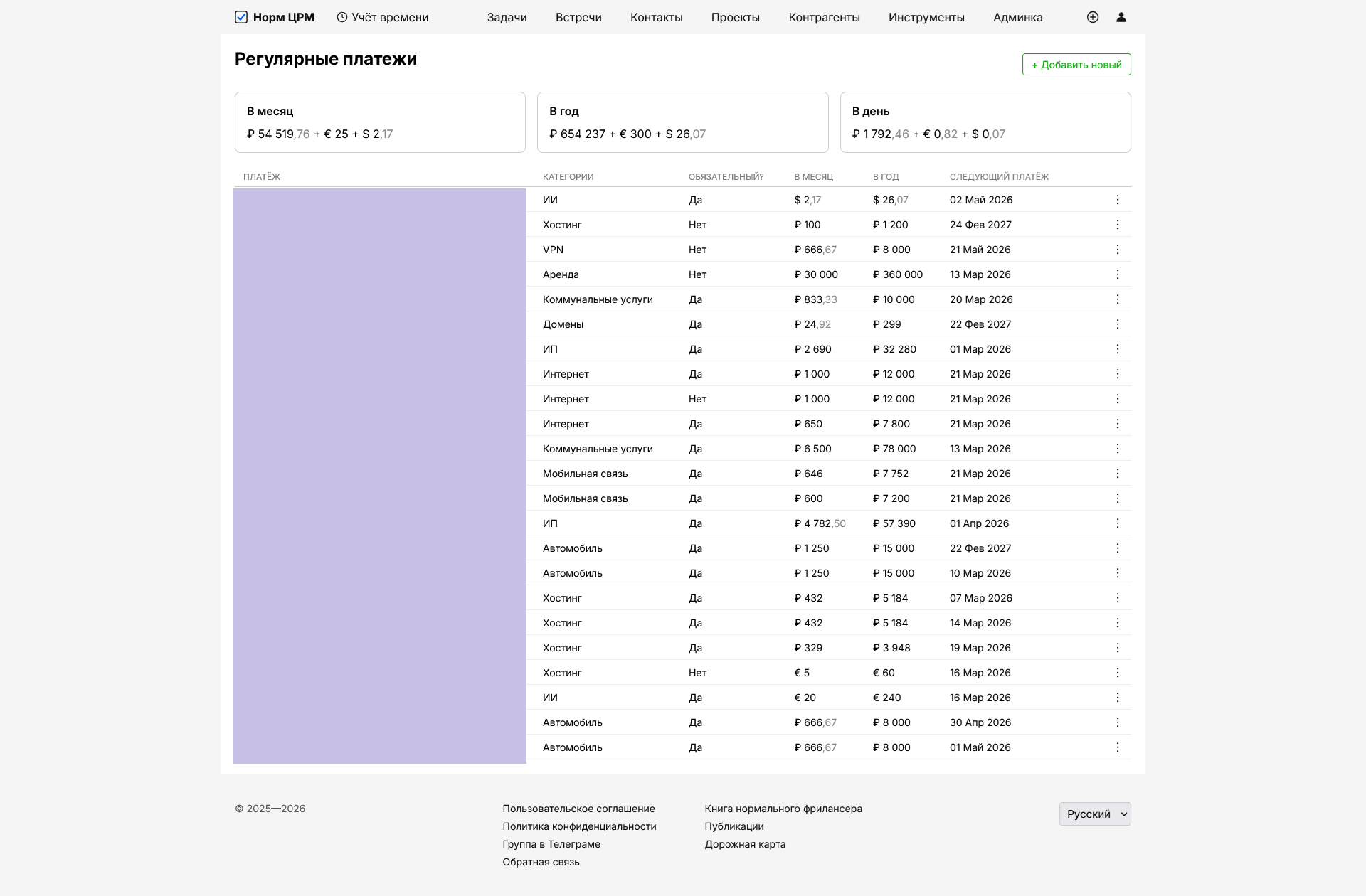This screenshot has width=1366, height=896.
Task: Open three-dot menu for 02 Май 2026 payment
Action: click(1118, 200)
